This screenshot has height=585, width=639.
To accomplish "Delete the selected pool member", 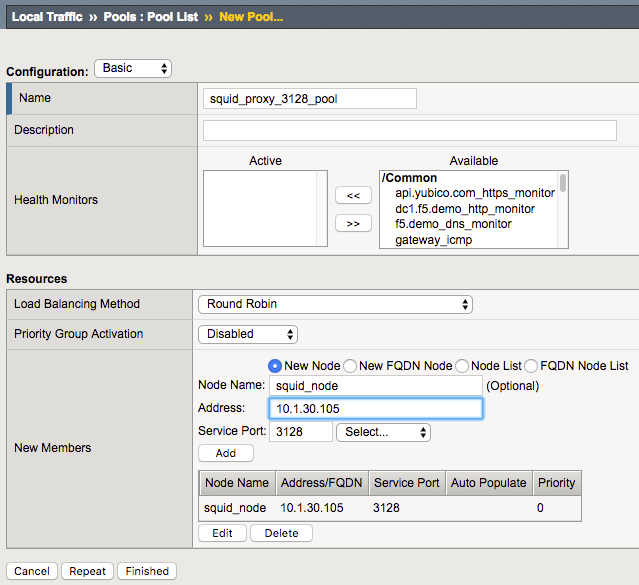I will tap(281, 533).
